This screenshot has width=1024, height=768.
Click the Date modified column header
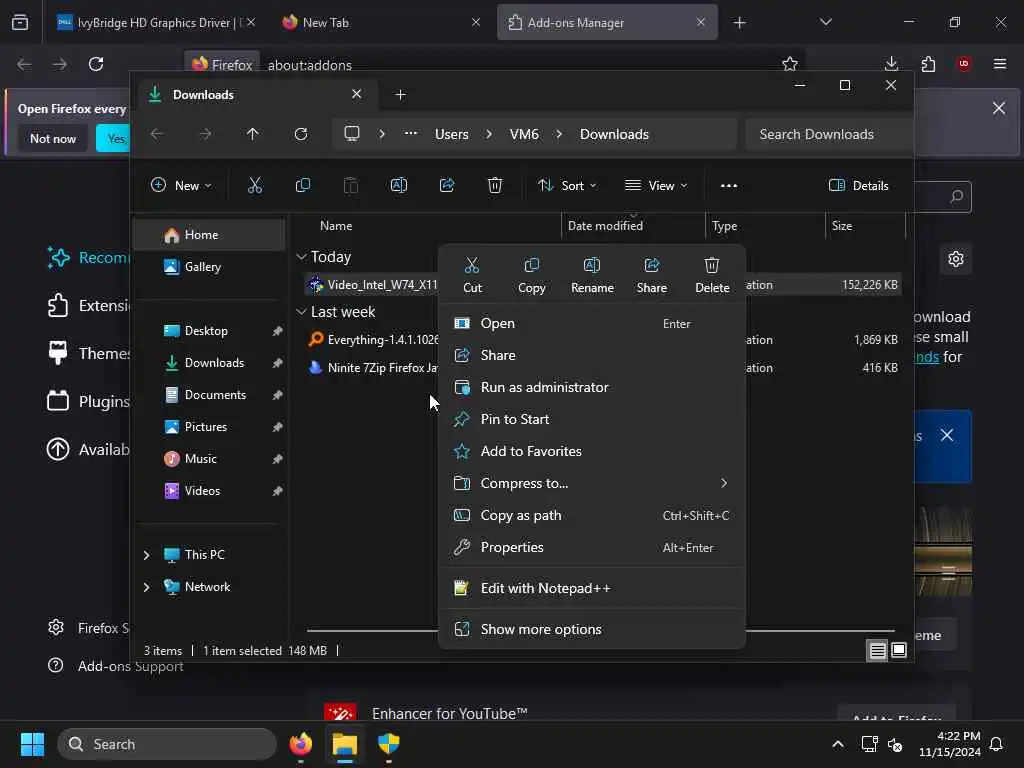coord(633,225)
